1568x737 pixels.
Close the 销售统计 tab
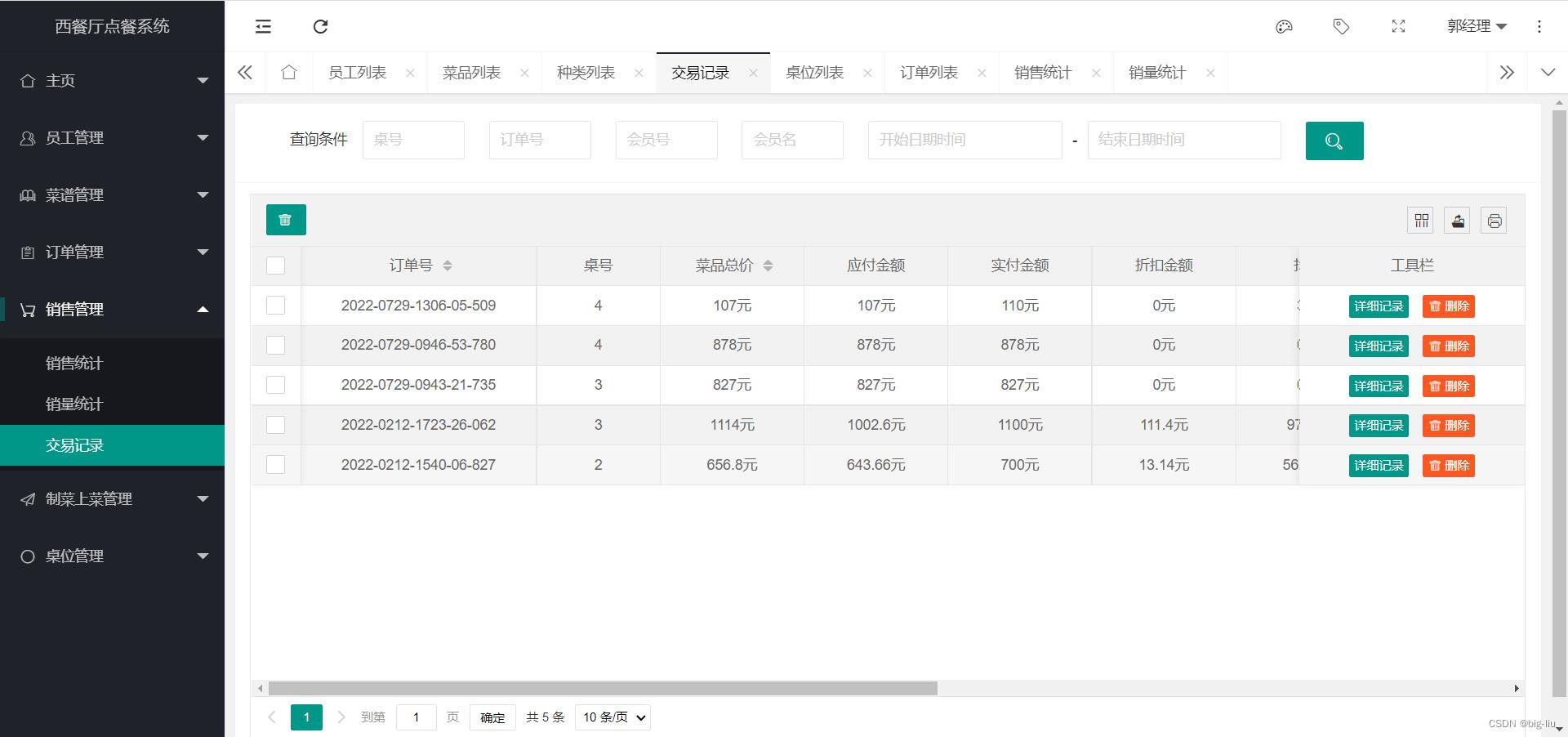1096,73
